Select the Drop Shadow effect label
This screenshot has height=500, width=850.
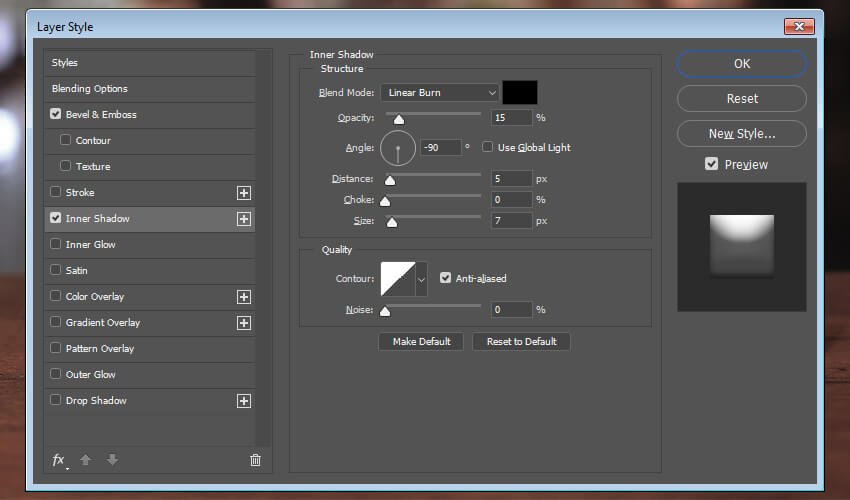pos(96,401)
